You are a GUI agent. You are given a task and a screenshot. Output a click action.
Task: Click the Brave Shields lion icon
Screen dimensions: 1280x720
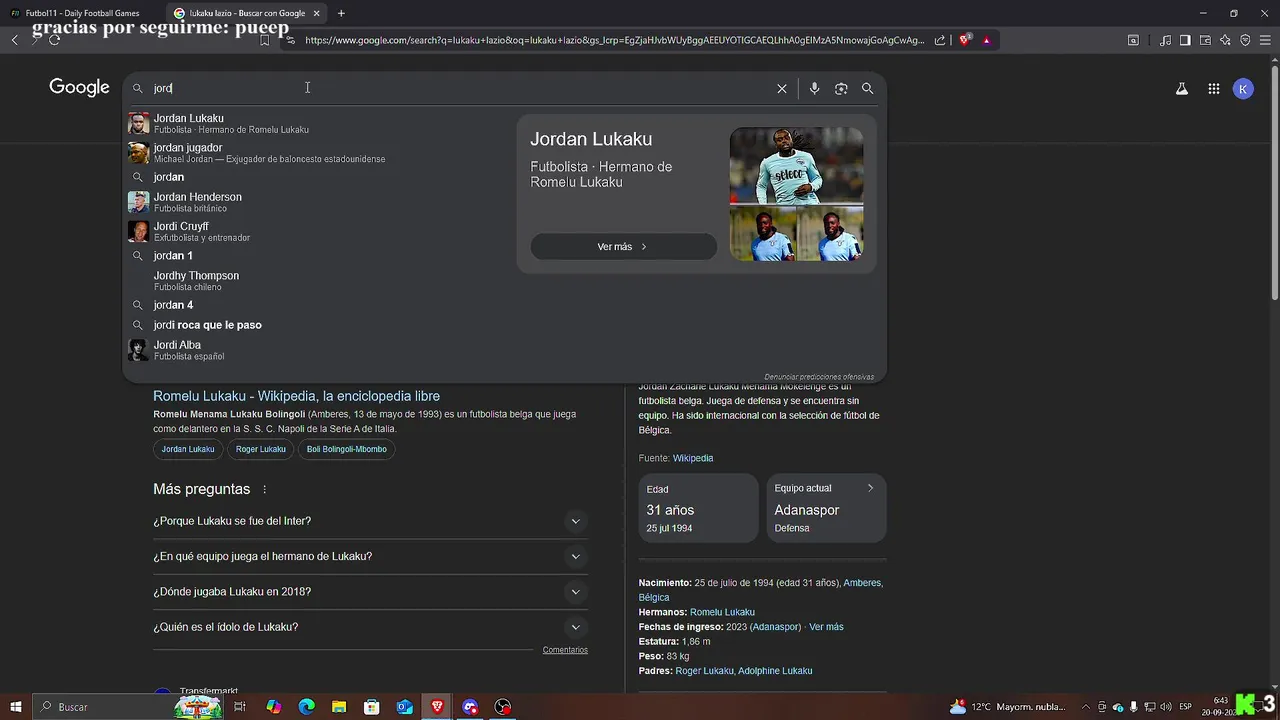coord(965,40)
